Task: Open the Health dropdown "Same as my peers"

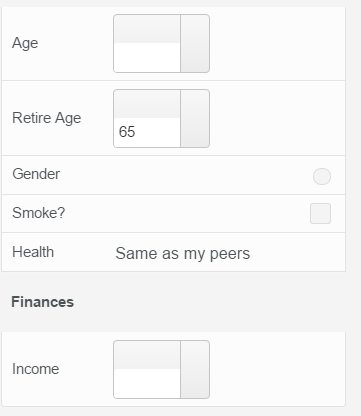Action: click(183, 253)
